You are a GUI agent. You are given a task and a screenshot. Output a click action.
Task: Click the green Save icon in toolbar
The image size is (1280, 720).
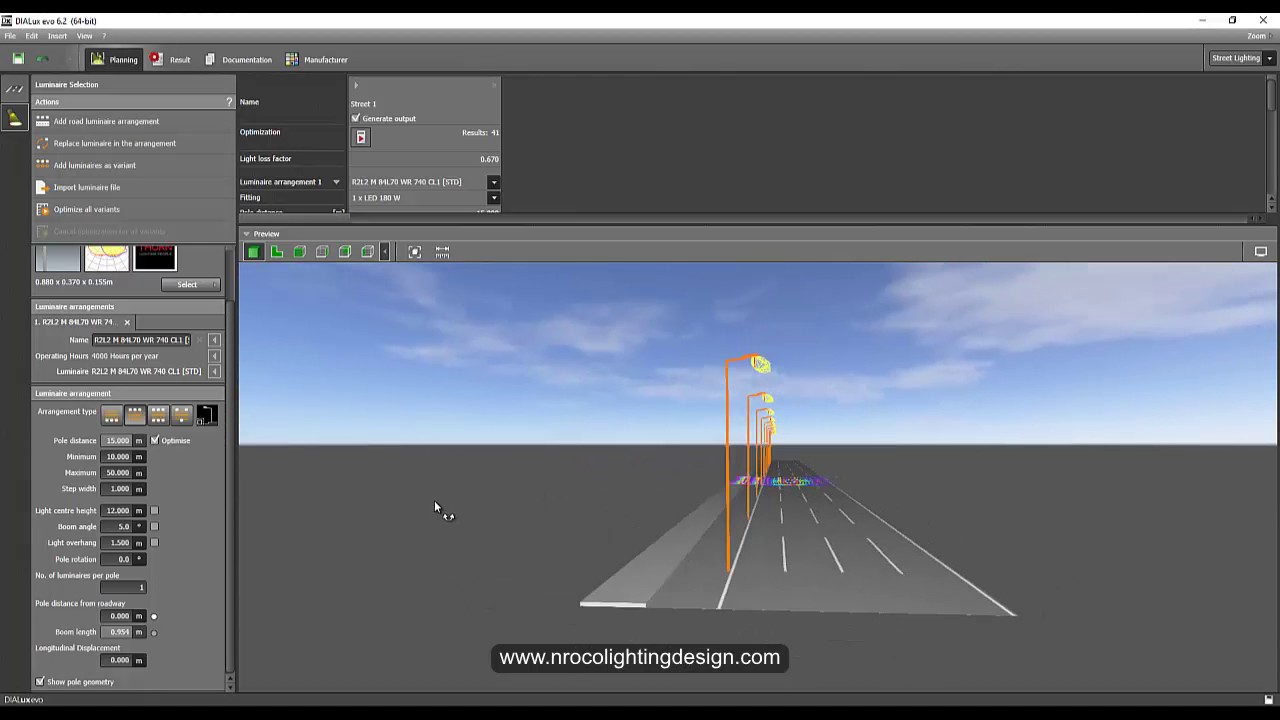tap(18, 59)
